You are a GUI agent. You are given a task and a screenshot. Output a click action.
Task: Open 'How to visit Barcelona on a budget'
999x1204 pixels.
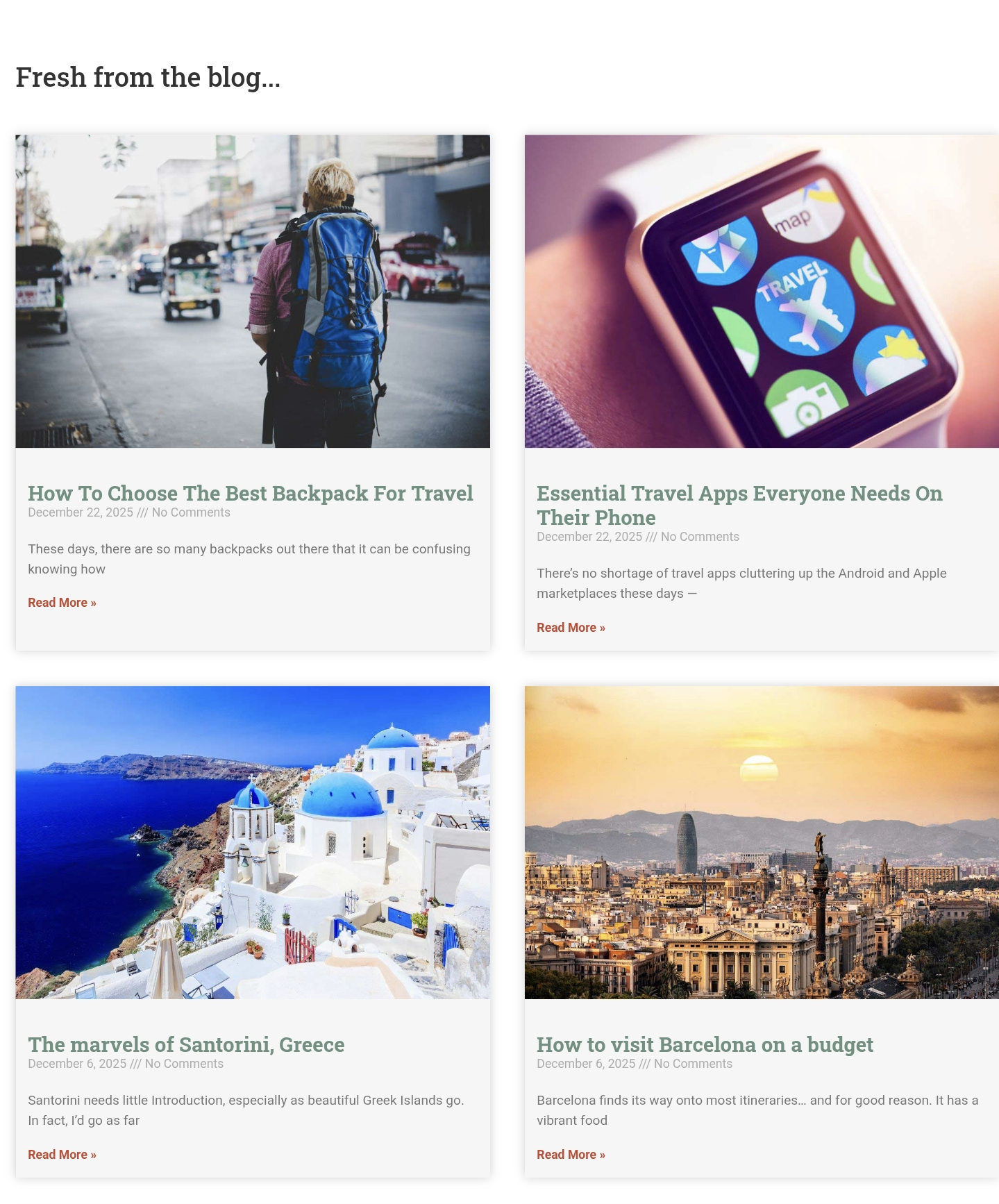coord(705,1044)
